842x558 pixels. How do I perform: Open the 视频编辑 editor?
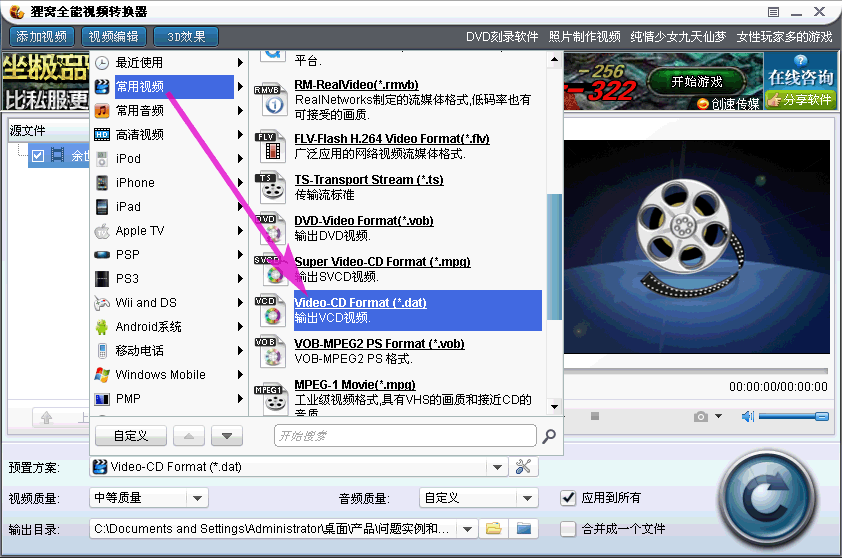click(x=113, y=37)
